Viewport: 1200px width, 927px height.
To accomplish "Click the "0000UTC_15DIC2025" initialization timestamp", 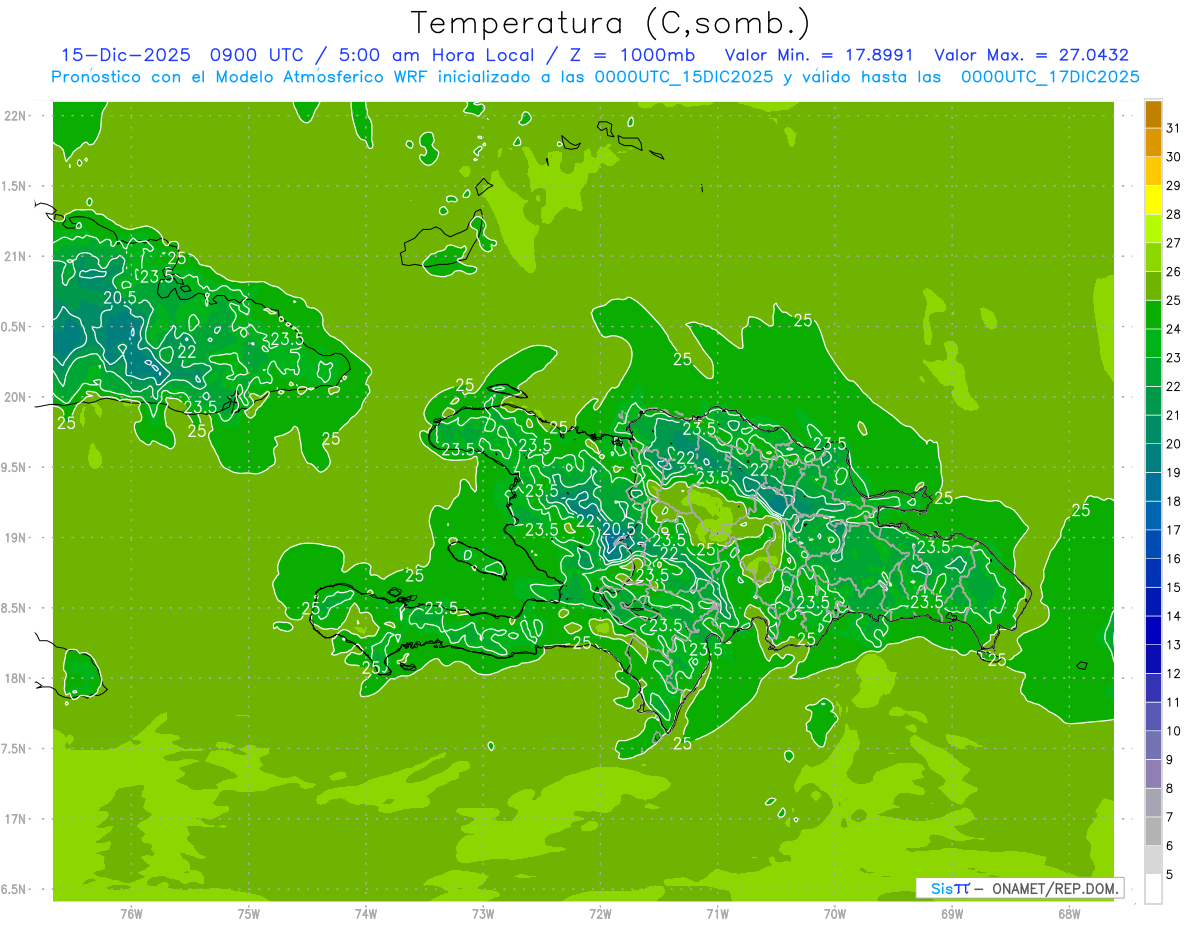I will [684, 77].
